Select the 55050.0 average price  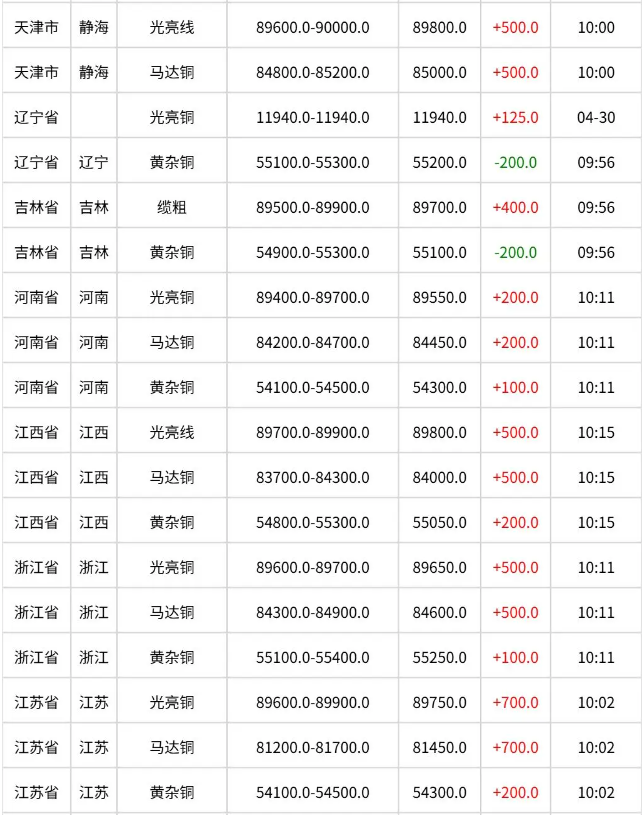439,522
